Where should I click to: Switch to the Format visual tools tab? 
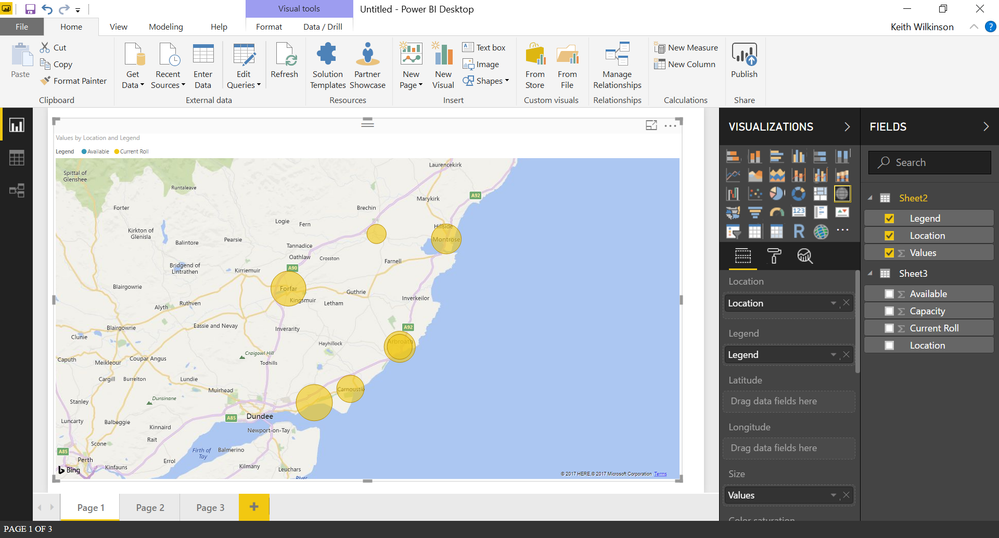[x=269, y=27]
